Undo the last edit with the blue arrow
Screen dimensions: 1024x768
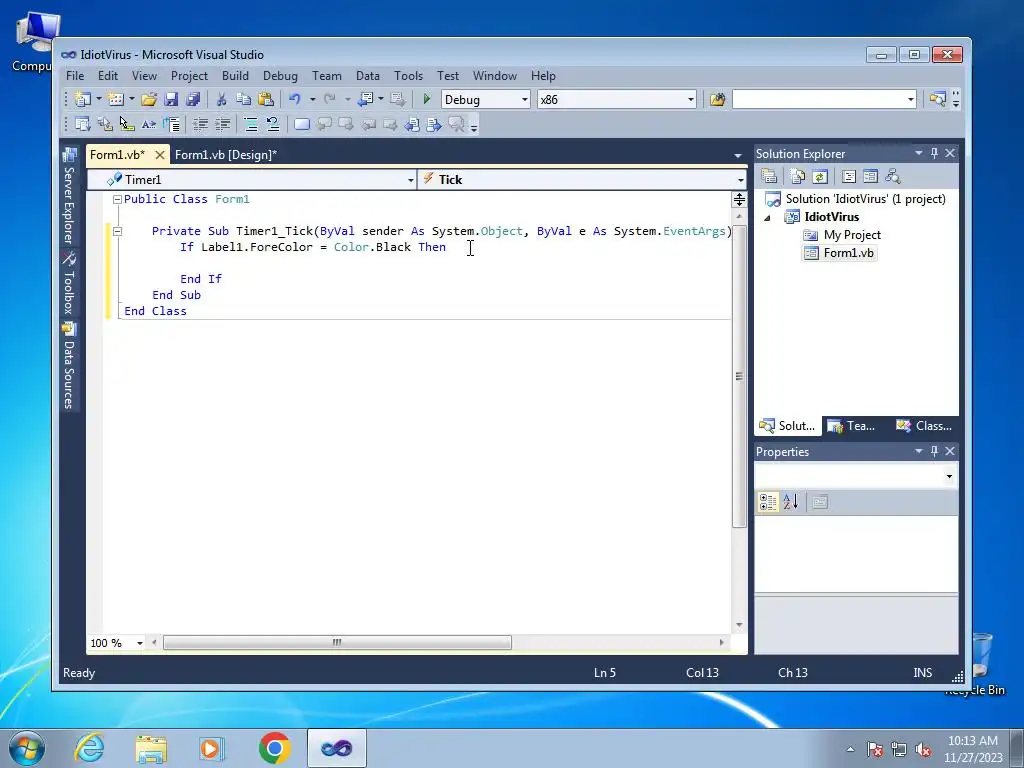(x=295, y=99)
